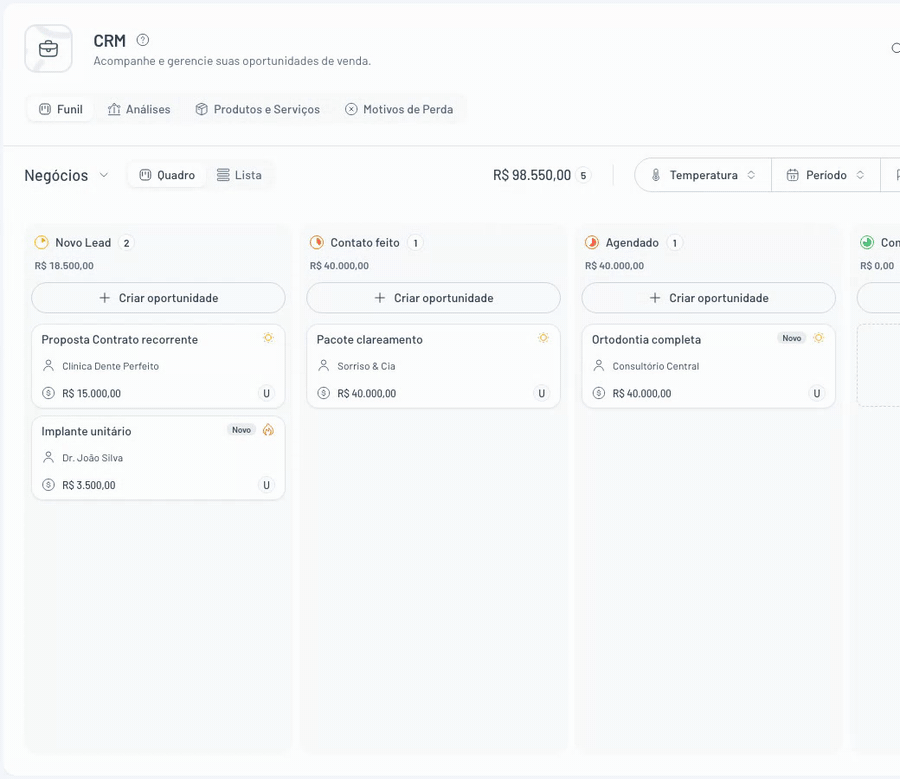Click the Contato feito stage icon
The image size is (900, 779).
click(316, 242)
